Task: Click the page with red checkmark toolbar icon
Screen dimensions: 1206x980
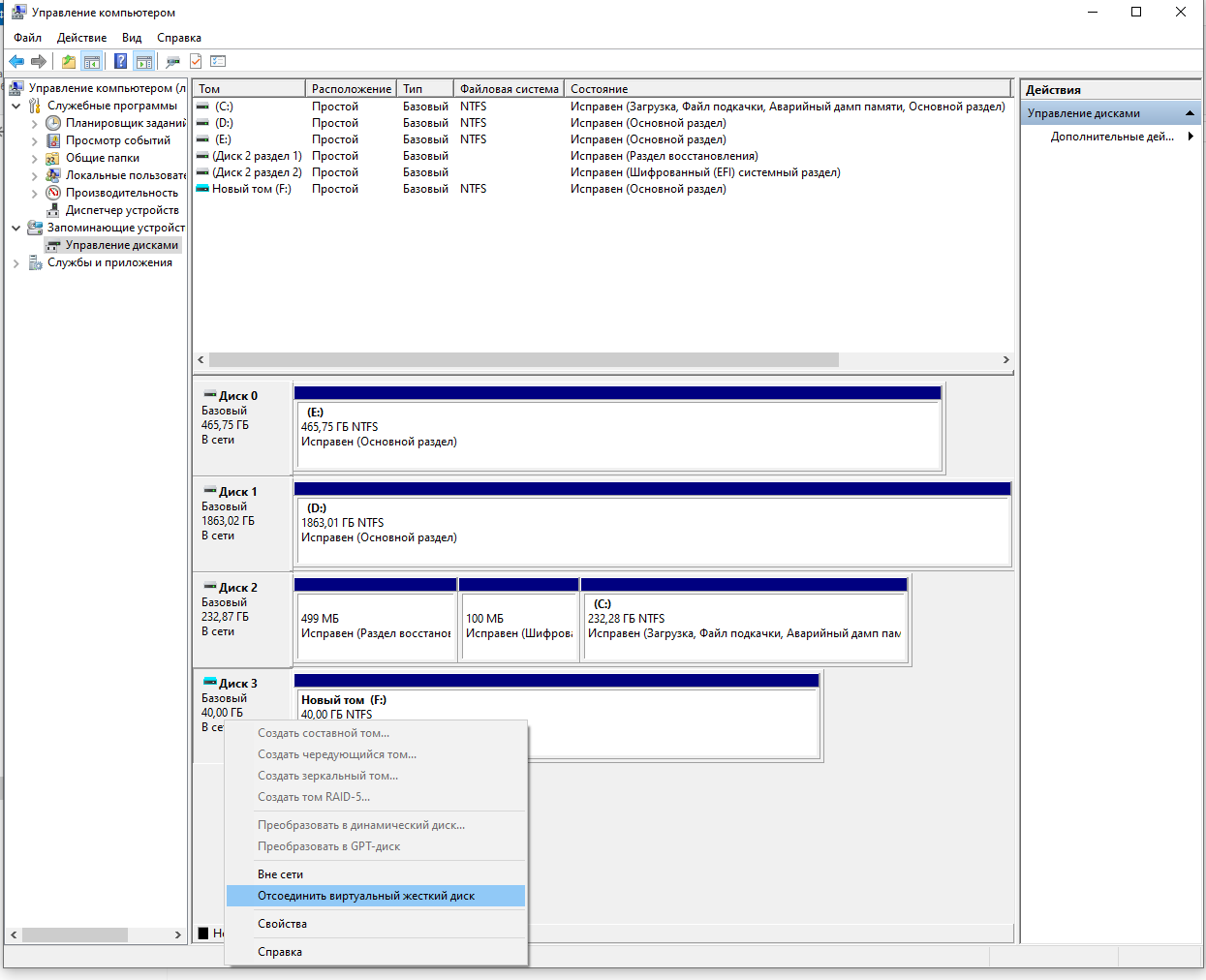Action: (x=196, y=61)
